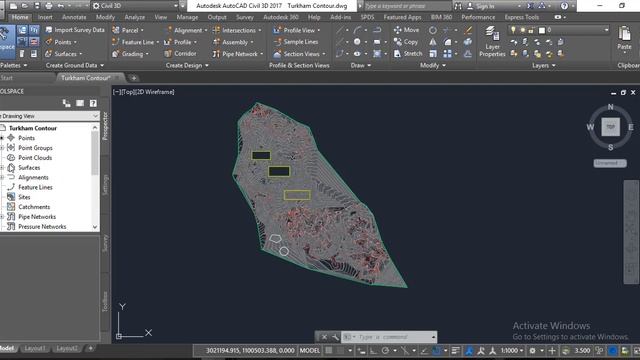
Task: Open the Insert ribbon tab
Action: 45,17
